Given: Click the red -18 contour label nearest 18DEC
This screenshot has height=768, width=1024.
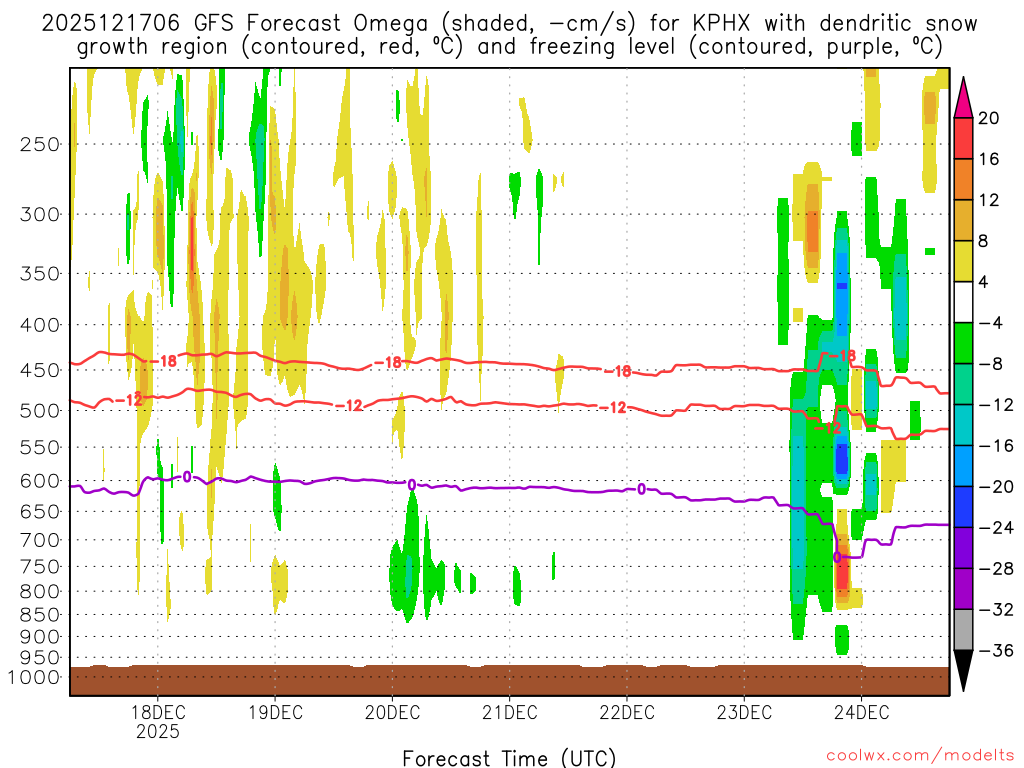Looking at the screenshot, I should [163, 360].
